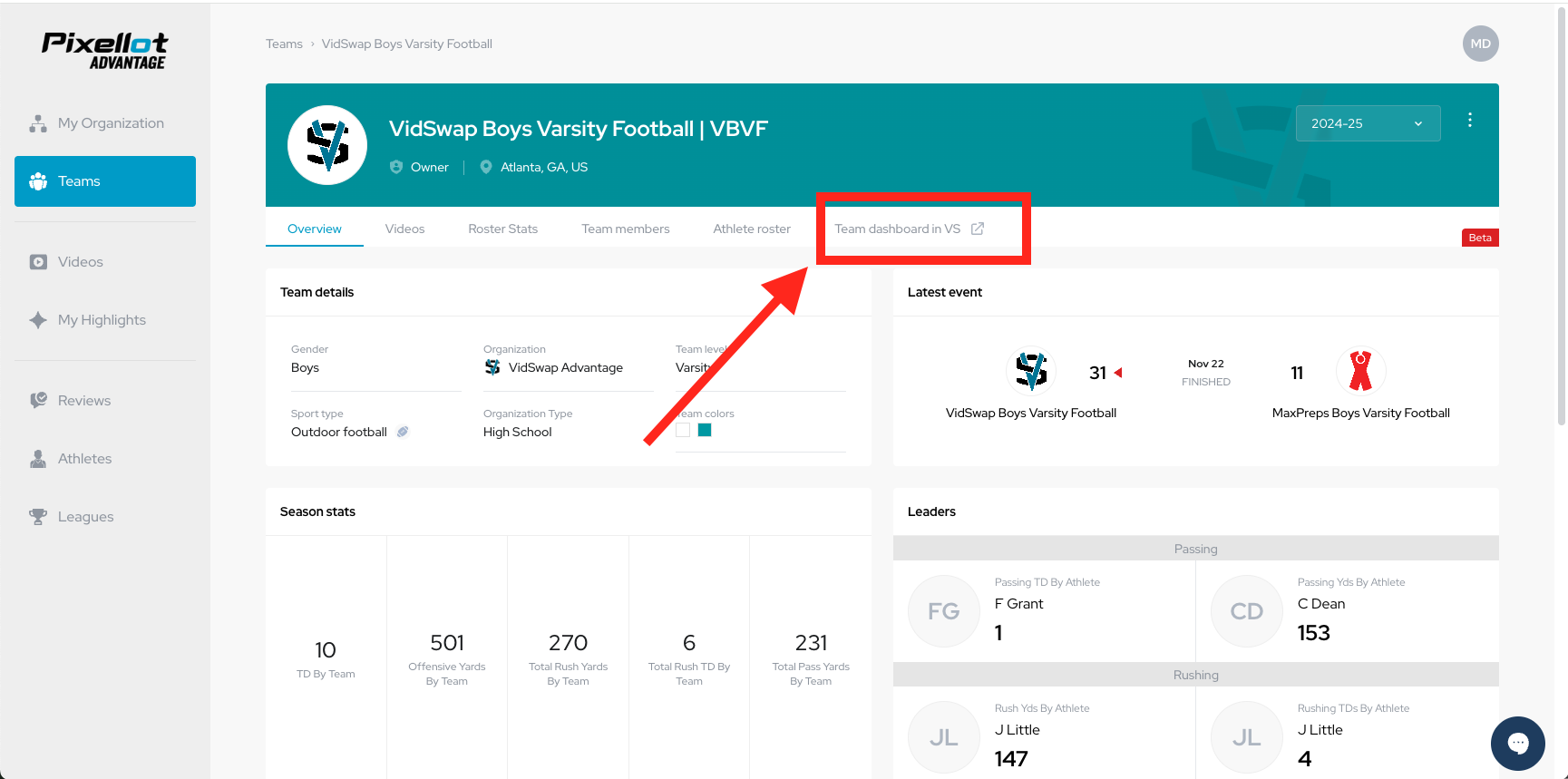The image size is (1568, 779).
Task: Click the Leagues trophy icon
Action: point(38,517)
